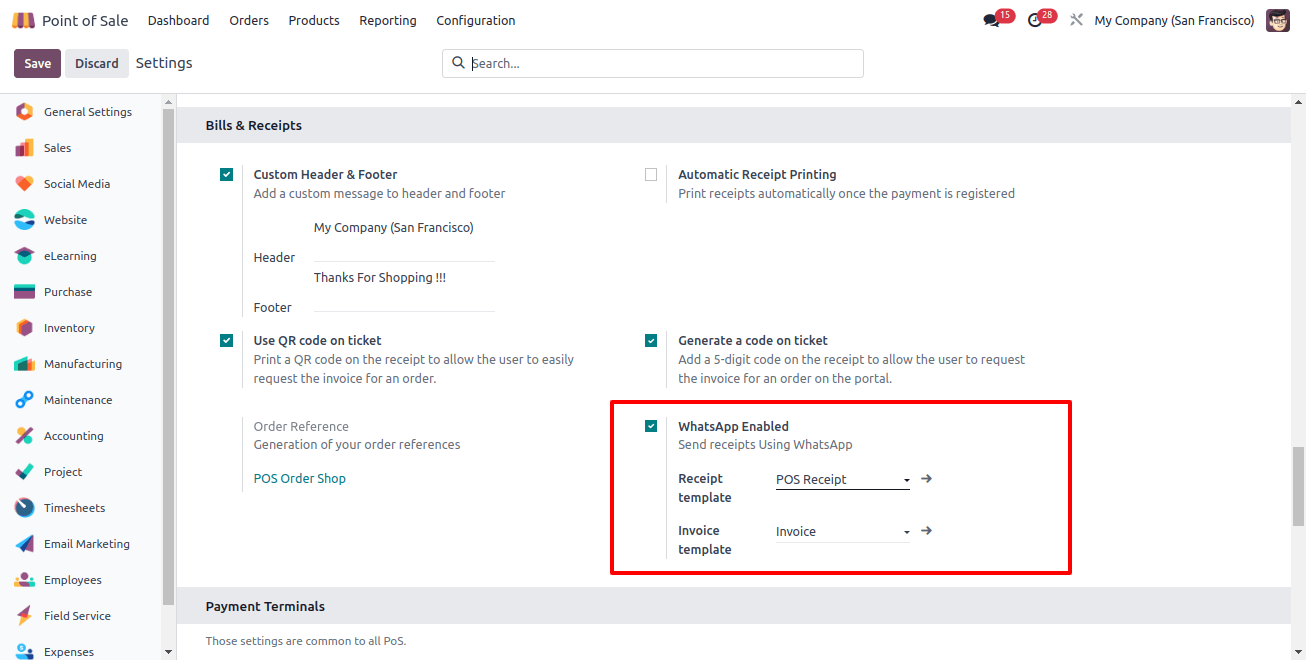Select the Website sidebar icon
This screenshot has width=1306, height=660.
coord(25,220)
